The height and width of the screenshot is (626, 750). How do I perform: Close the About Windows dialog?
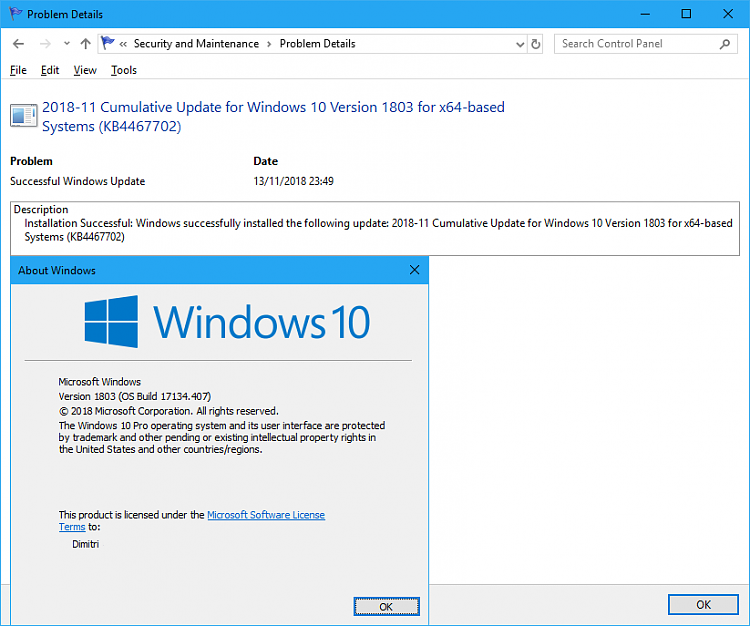415,270
